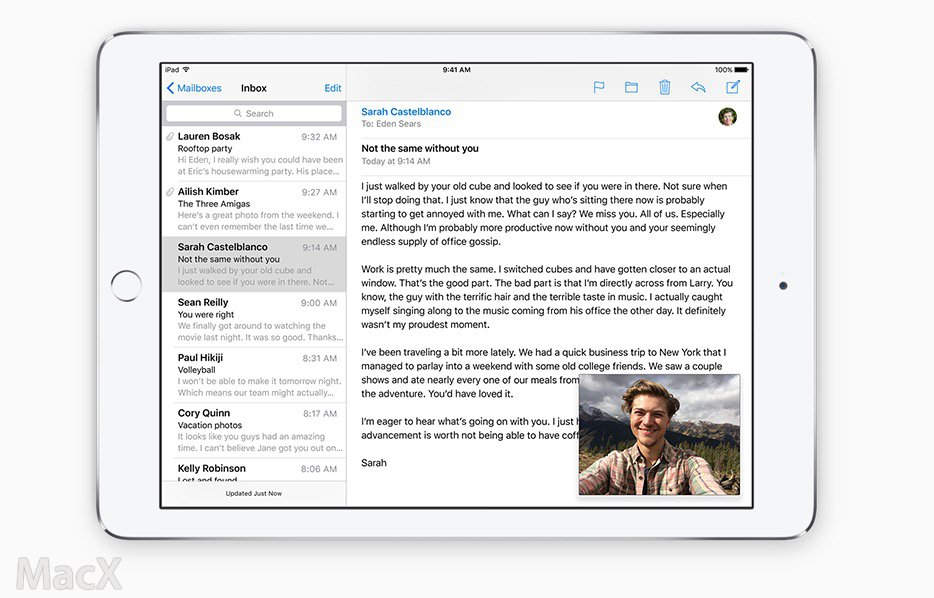Viewport: 934px width, 598px height.
Task: Tap the picture-in-picture video window
Action: click(x=659, y=435)
